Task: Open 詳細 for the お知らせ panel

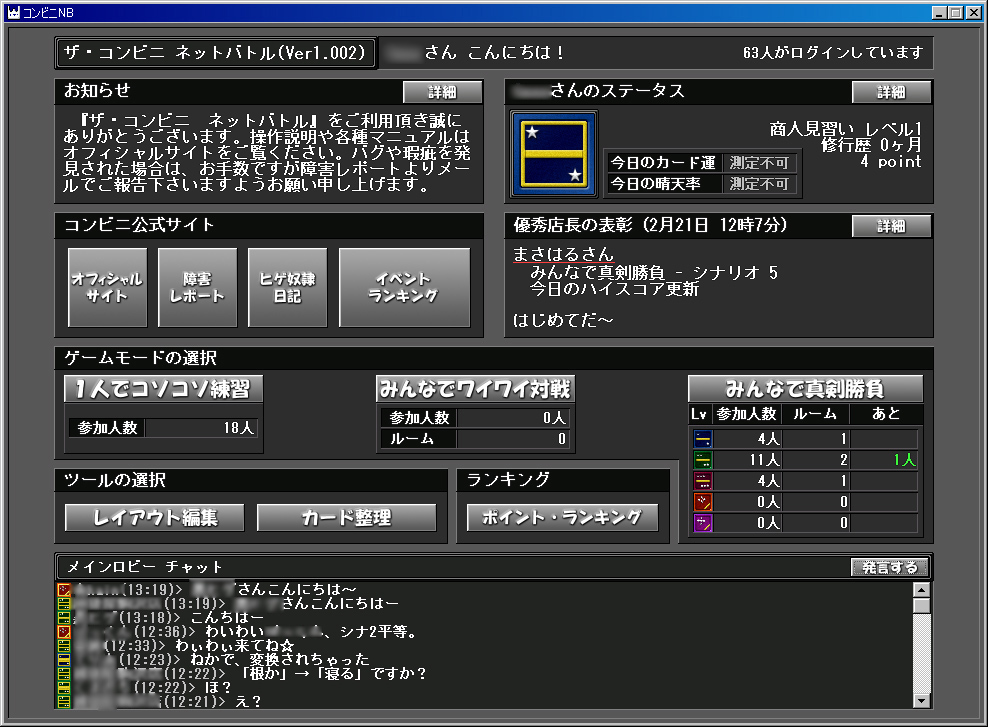Action: (442, 92)
